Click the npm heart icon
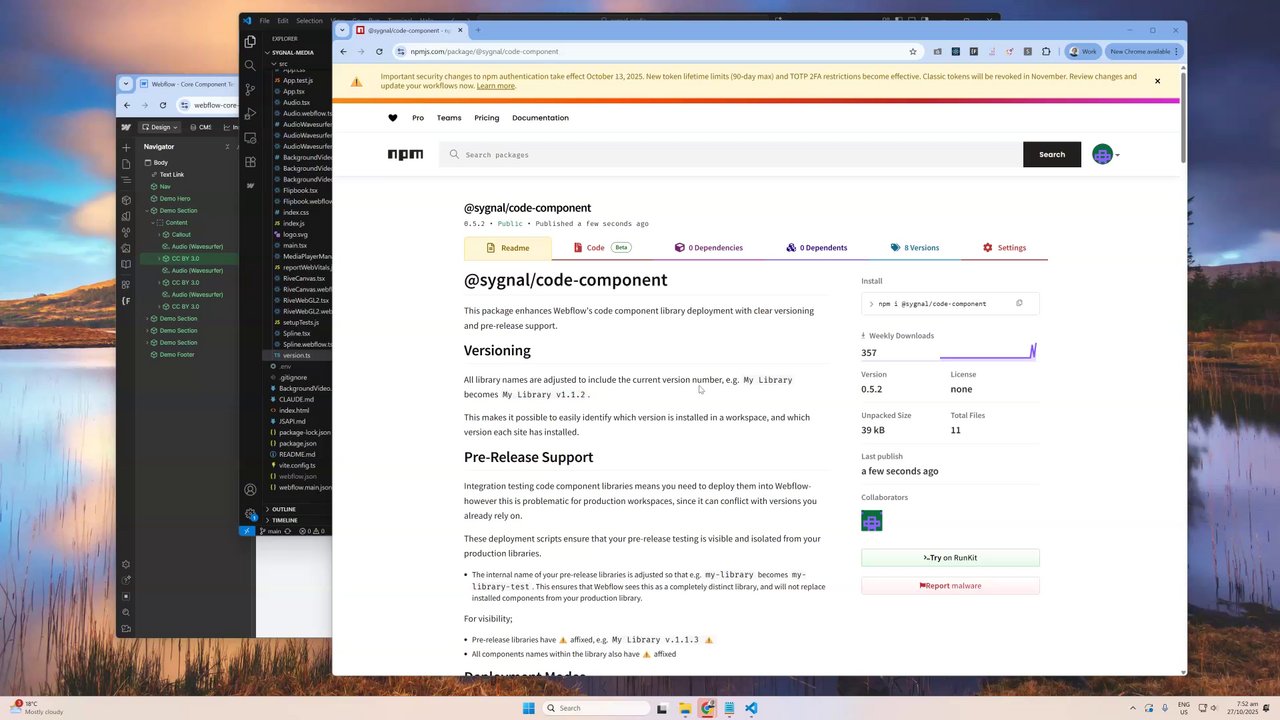The height and width of the screenshot is (720, 1280). click(x=393, y=118)
